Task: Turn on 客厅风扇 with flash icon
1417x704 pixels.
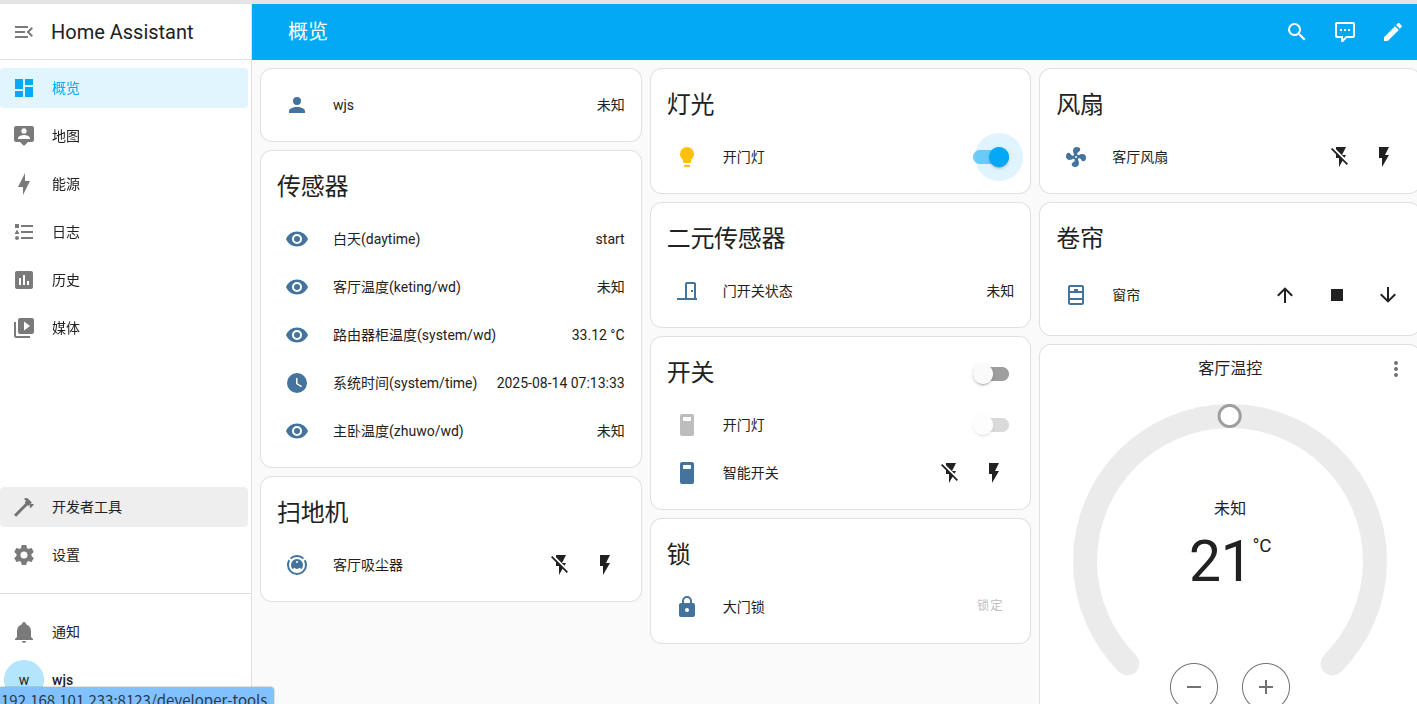Action: [x=1384, y=157]
